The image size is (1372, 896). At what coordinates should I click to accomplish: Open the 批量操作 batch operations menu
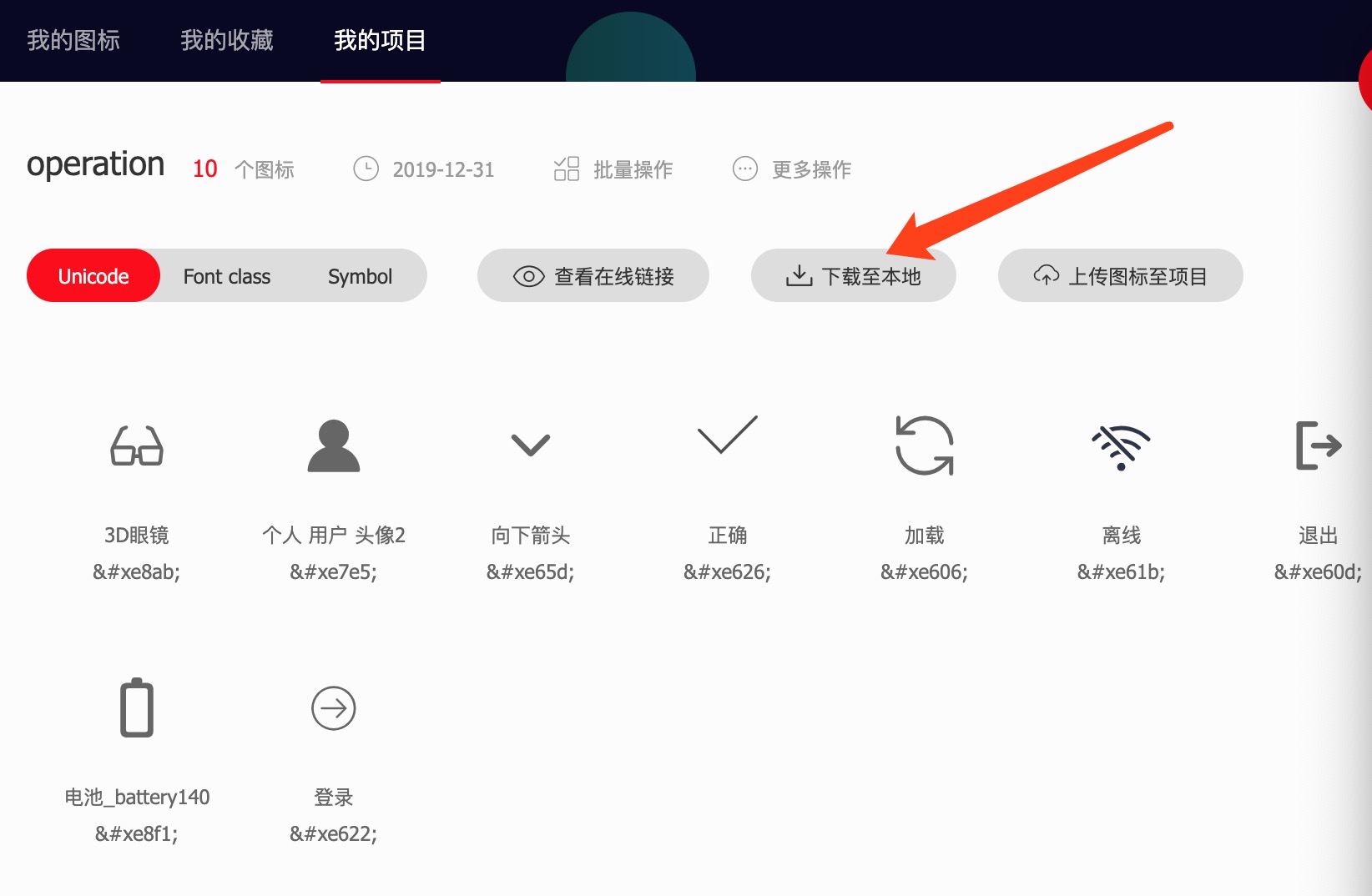pos(613,169)
